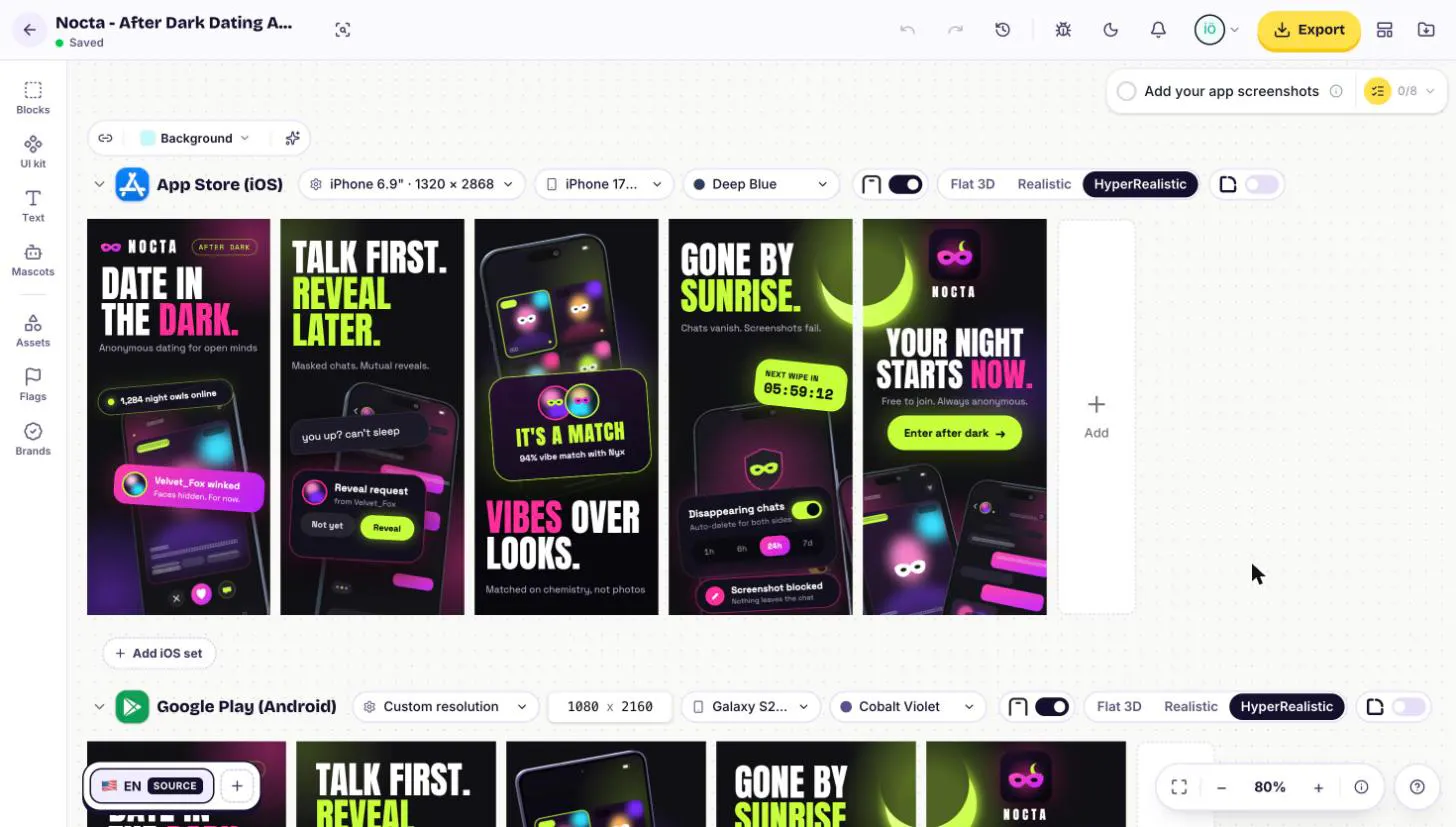This screenshot has width=1456, height=827.
Task: Check the Add your app screenshots circle
Action: tap(1126, 91)
